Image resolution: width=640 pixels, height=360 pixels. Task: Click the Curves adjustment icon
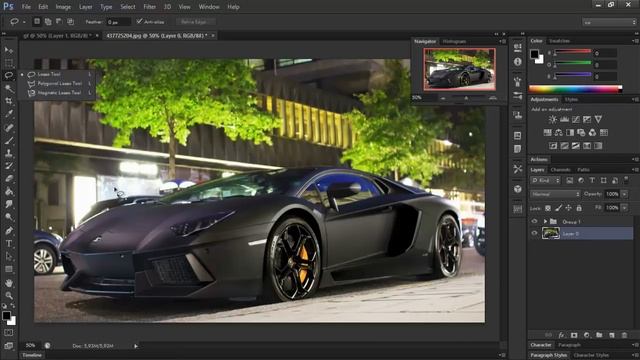pos(576,119)
